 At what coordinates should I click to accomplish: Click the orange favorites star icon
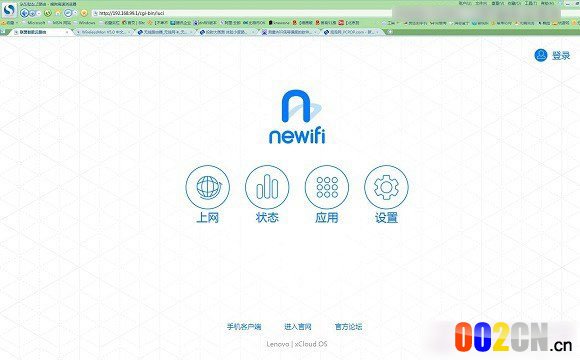click(84, 13)
